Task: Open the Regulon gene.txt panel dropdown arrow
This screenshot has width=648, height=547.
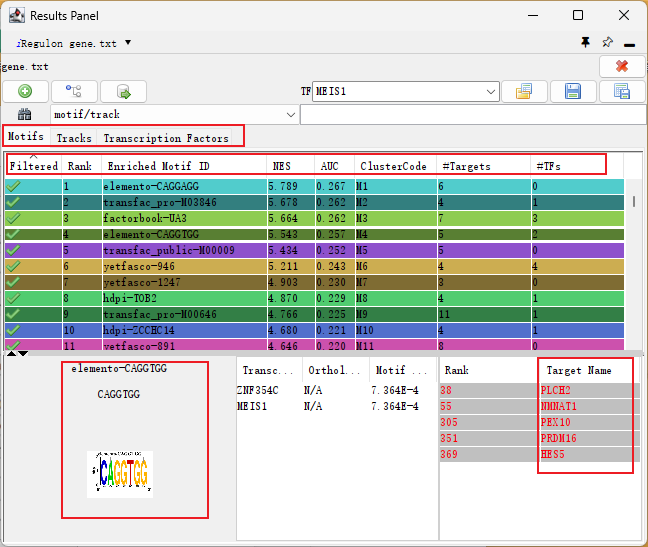Action: point(128,43)
